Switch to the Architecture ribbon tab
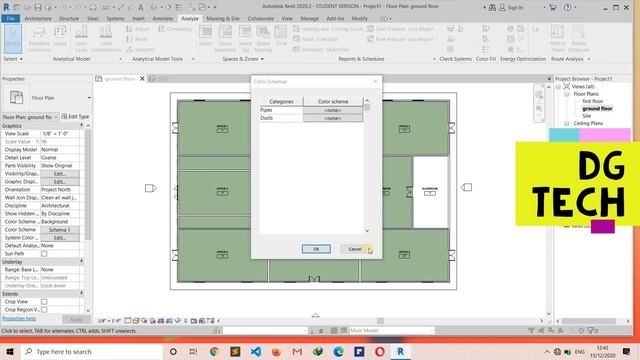This screenshot has height=360, width=640. [38, 19]
